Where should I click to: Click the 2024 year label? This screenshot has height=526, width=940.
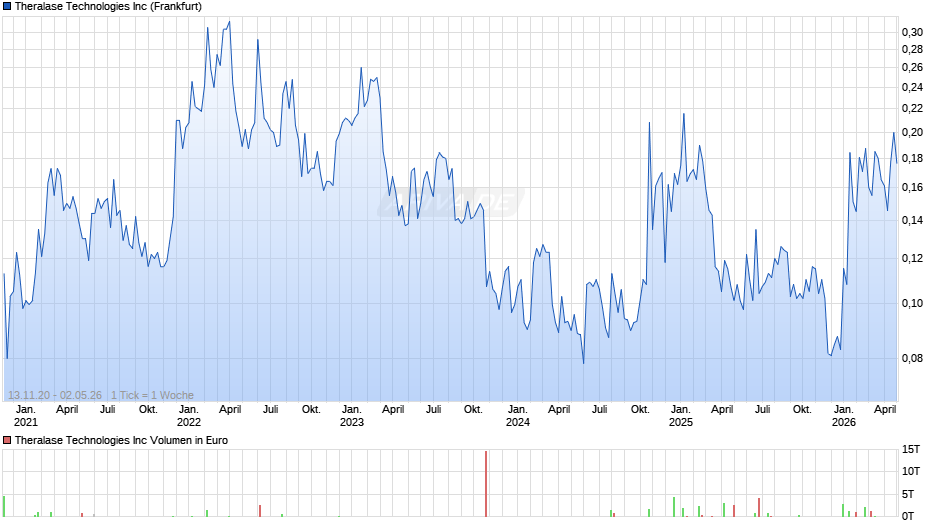tap(518, 422)
